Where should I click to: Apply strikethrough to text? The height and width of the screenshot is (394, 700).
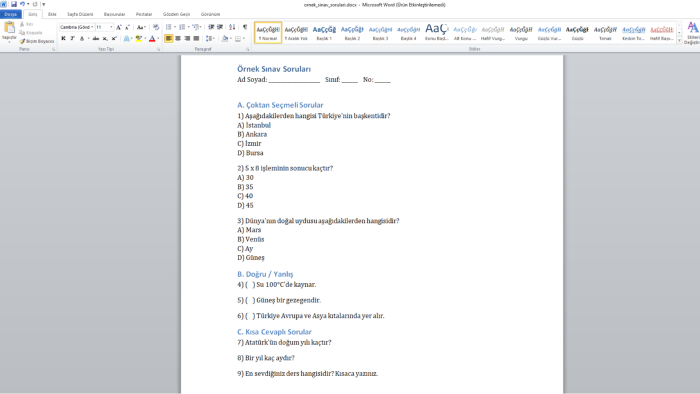pyautogui.click(x=96, y=39)
